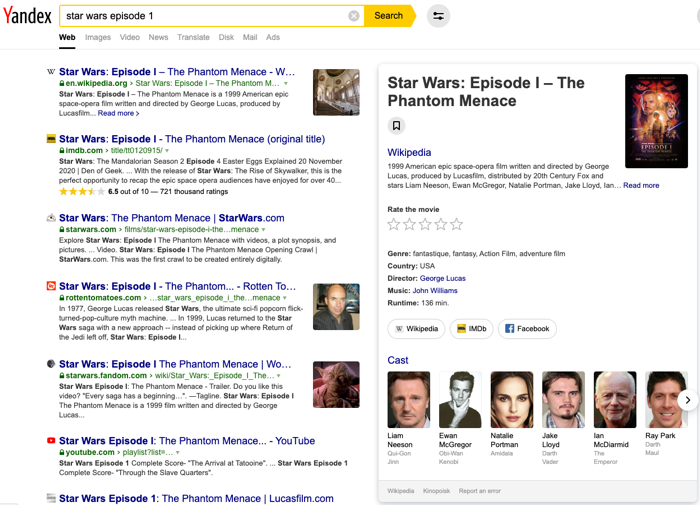Rate the movie one star
This screenshot has width=700, height=505.
(x=393, y=224)
